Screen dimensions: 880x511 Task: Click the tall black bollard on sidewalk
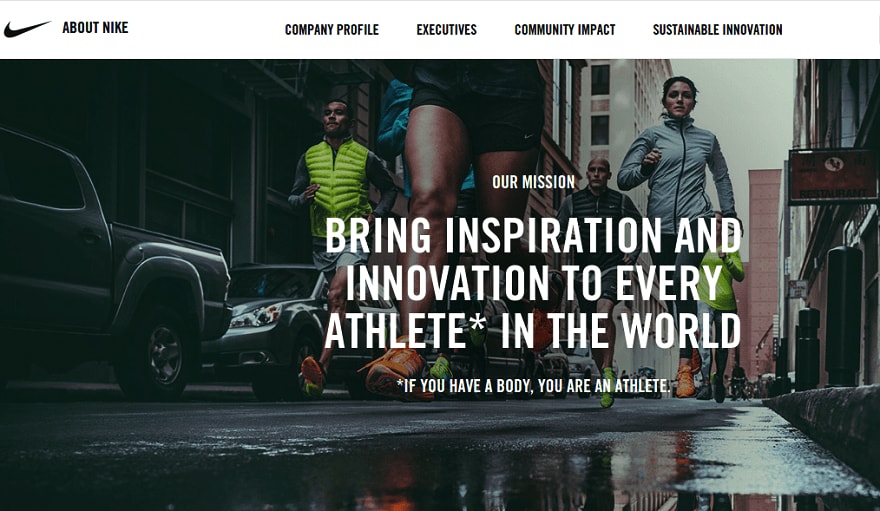(844, 315)
